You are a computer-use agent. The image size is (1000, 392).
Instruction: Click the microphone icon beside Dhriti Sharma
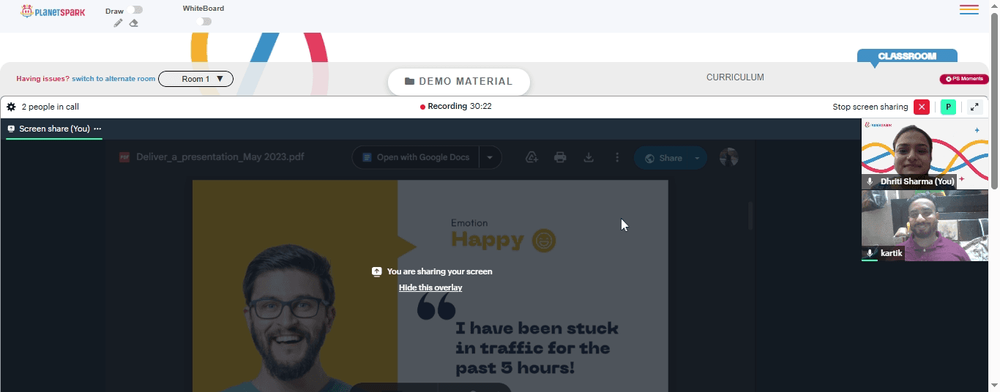[x=869, y=182]
